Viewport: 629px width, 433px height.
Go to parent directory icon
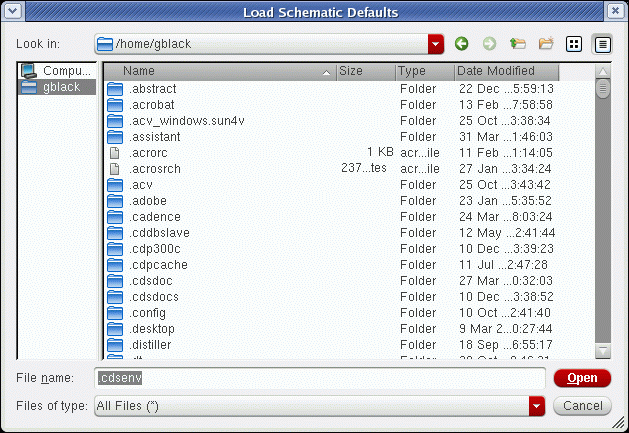[517, 43]
